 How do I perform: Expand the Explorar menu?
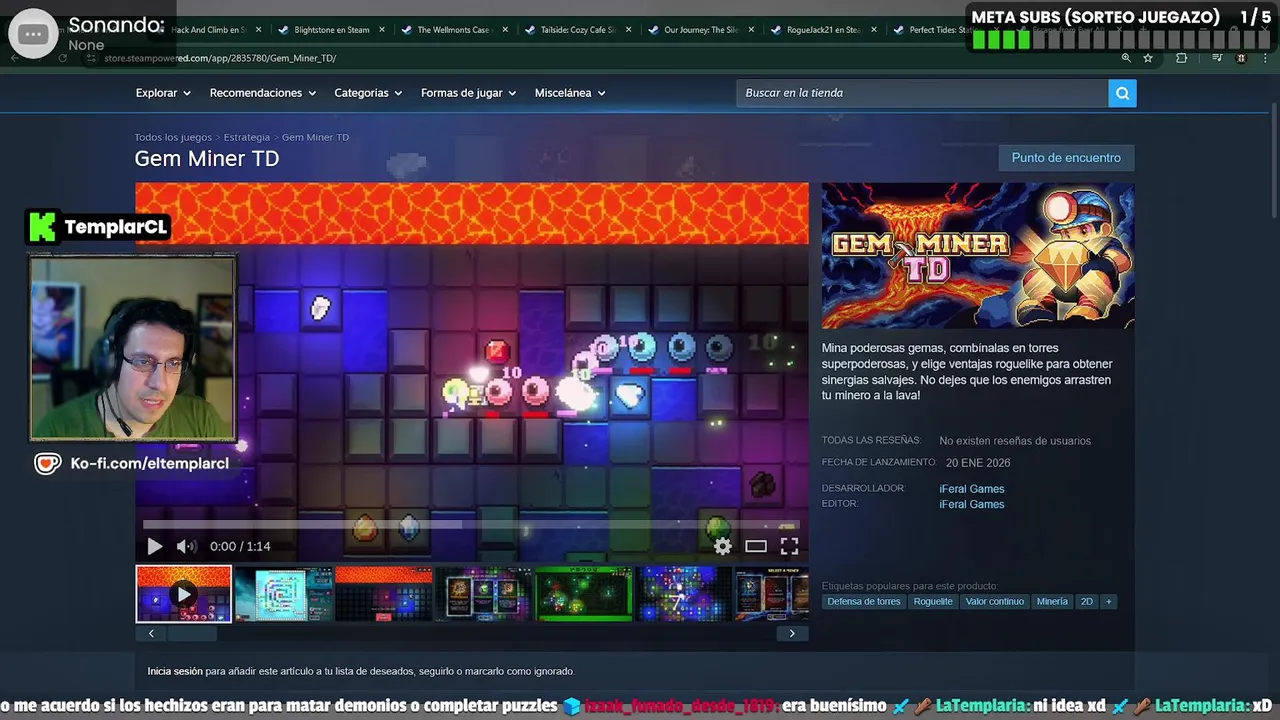163,93
